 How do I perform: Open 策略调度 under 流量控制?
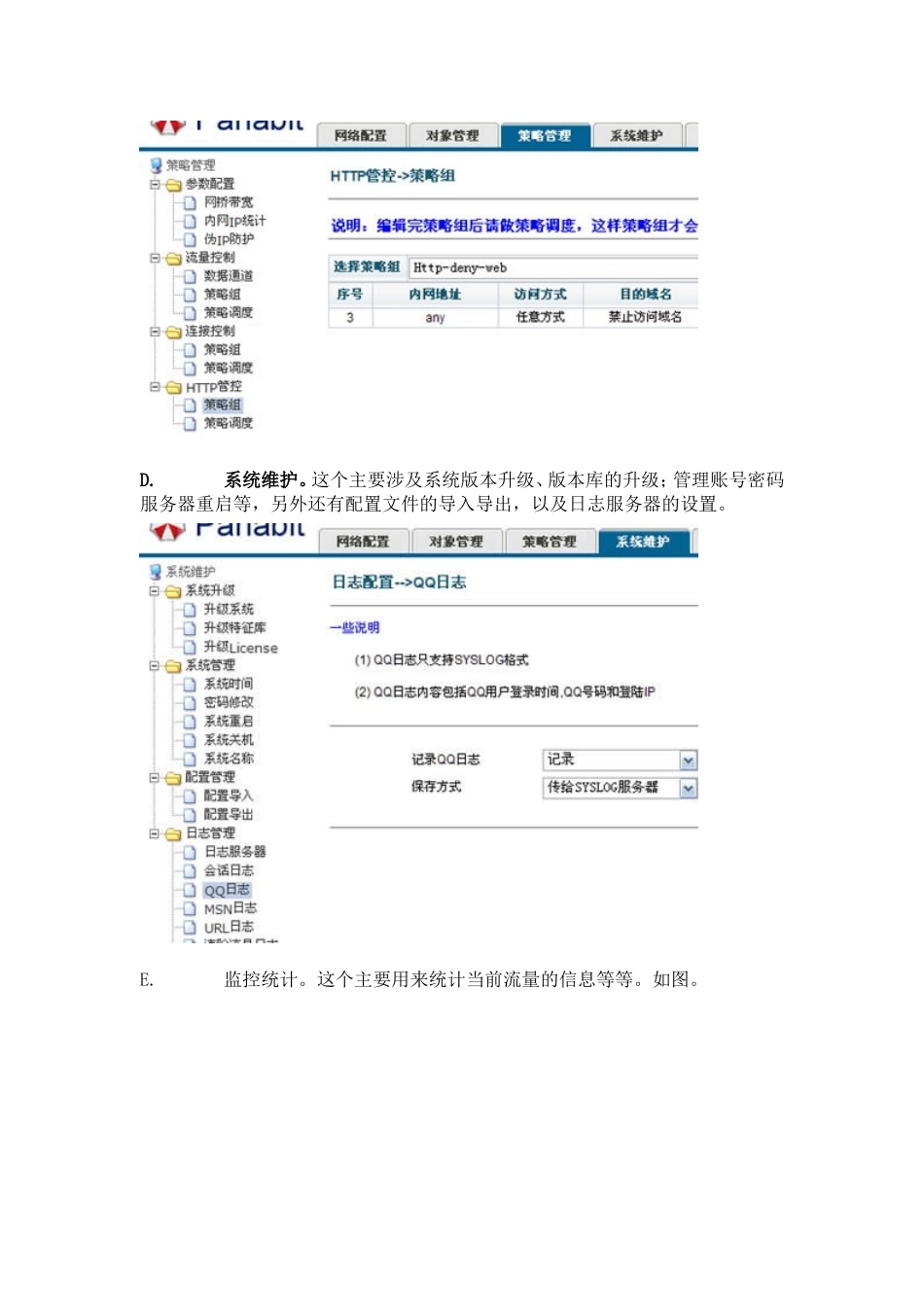(228, 313)
